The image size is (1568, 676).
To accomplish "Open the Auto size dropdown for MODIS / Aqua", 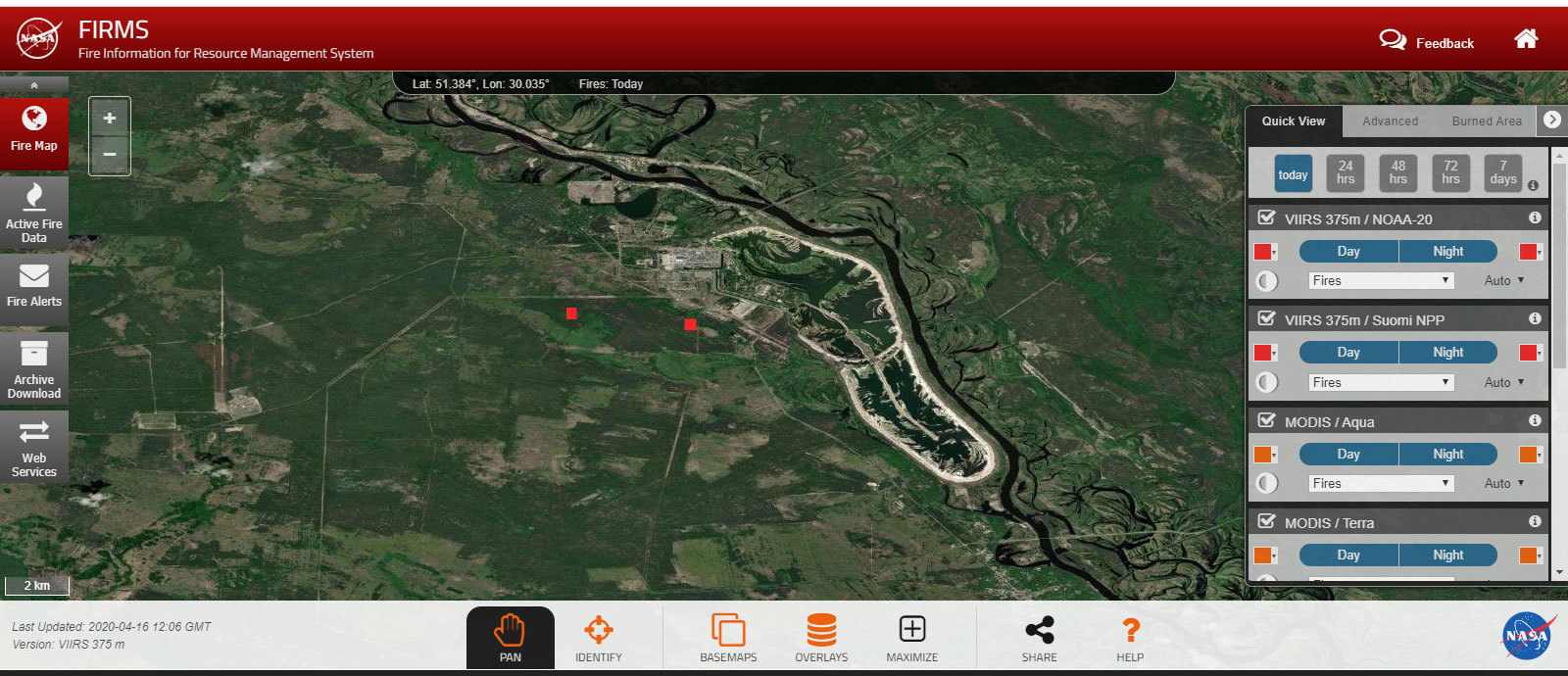I will point(1504,484).
